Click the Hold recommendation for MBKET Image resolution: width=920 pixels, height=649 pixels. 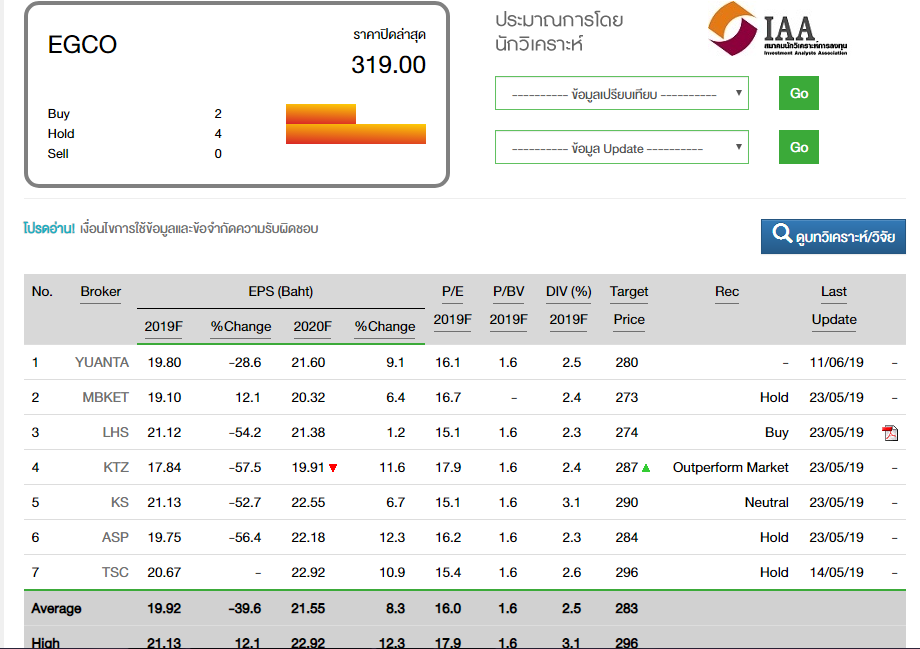click(x=774, y=397)
